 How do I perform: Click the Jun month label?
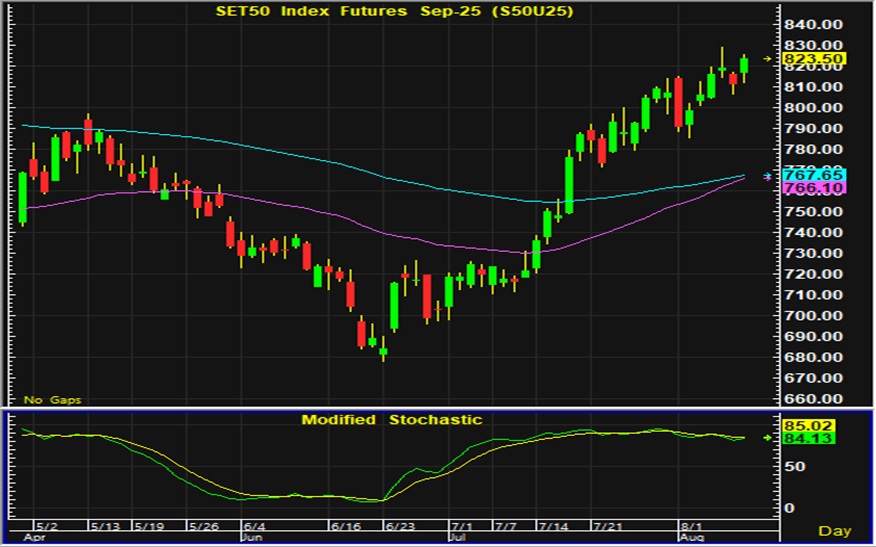251,537
